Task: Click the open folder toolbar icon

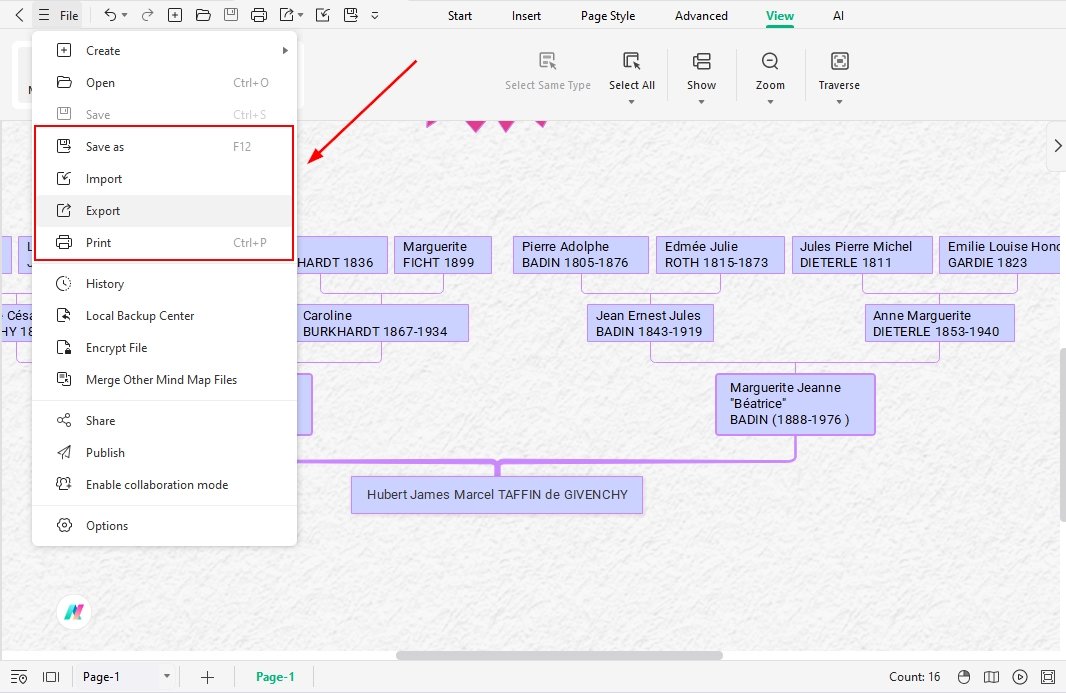Action: (203, 15)
